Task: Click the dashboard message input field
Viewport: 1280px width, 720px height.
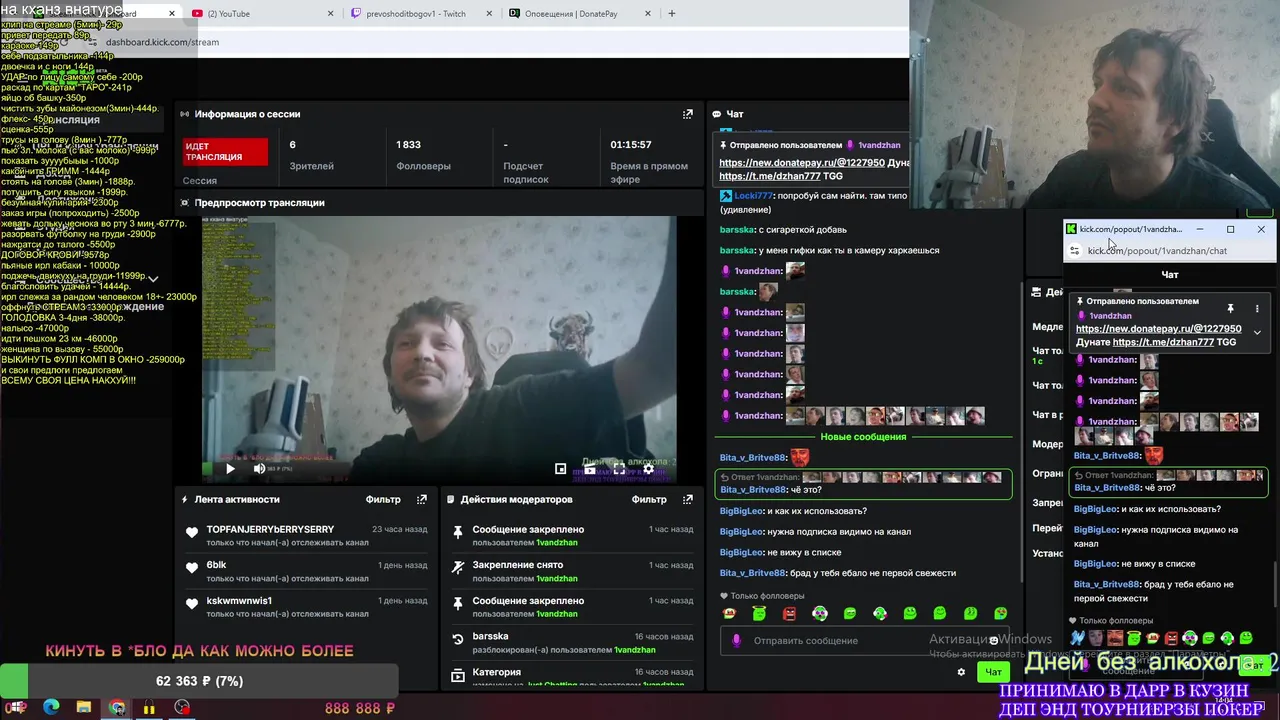Action: [x=865, y=640]
